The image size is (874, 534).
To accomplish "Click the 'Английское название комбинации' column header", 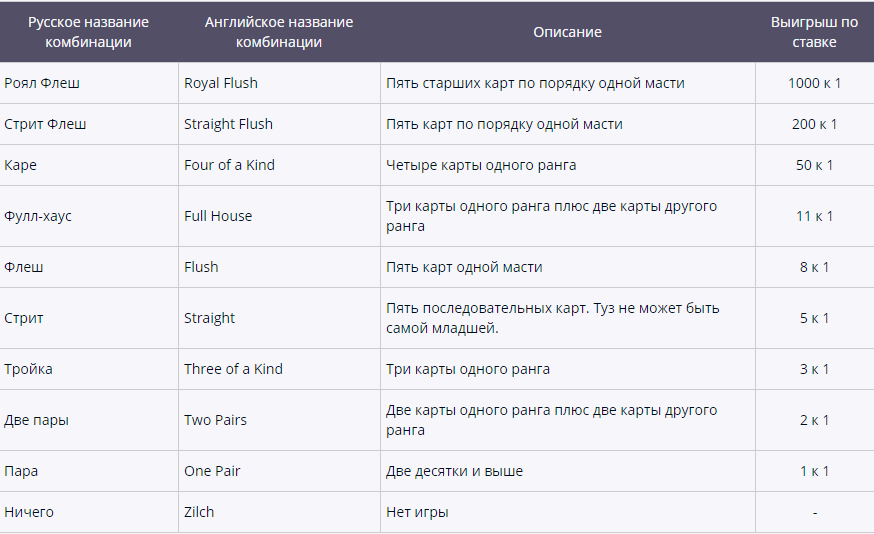I will (x=278, y=32).
